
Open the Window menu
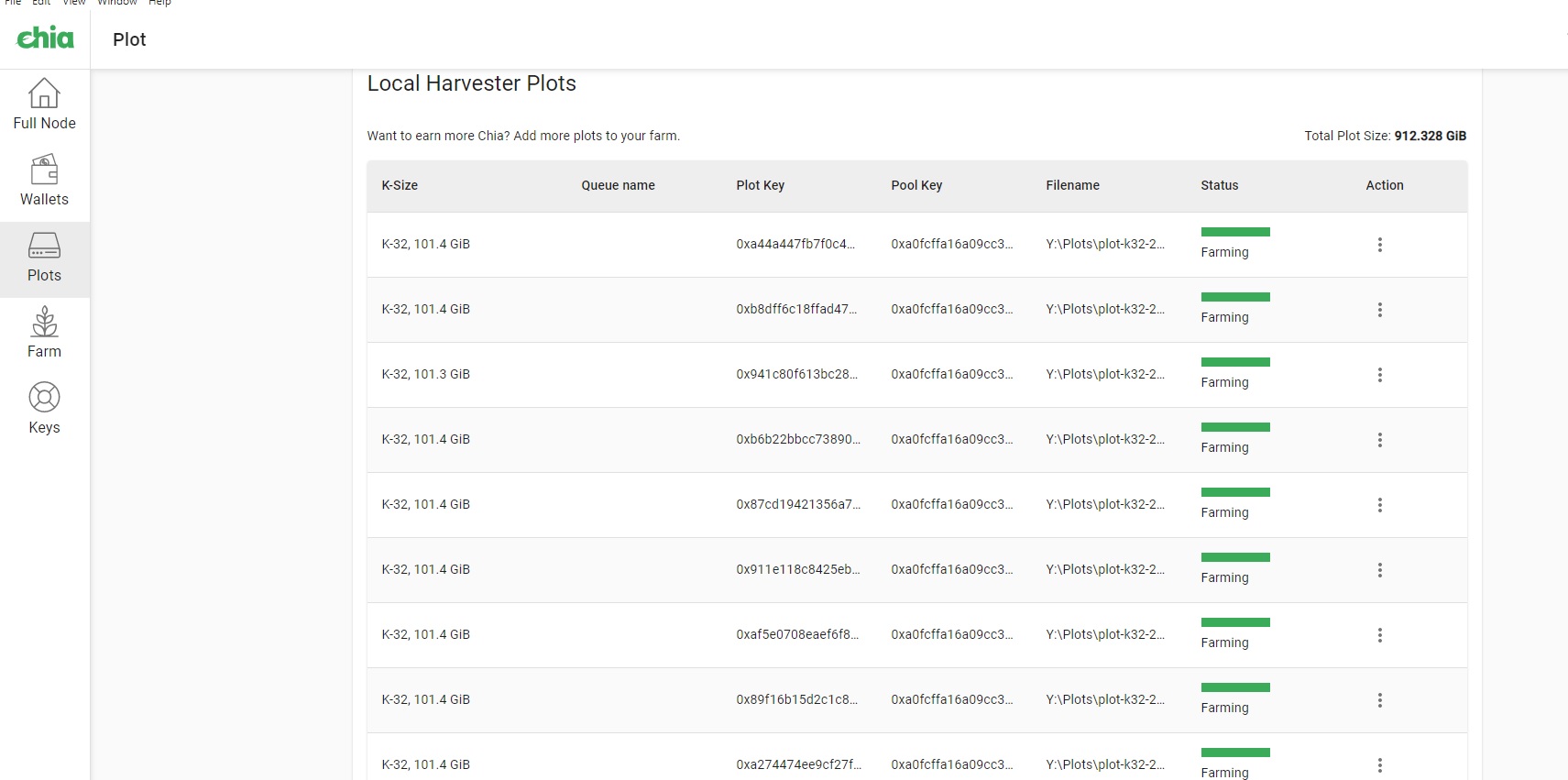(117, 3)
